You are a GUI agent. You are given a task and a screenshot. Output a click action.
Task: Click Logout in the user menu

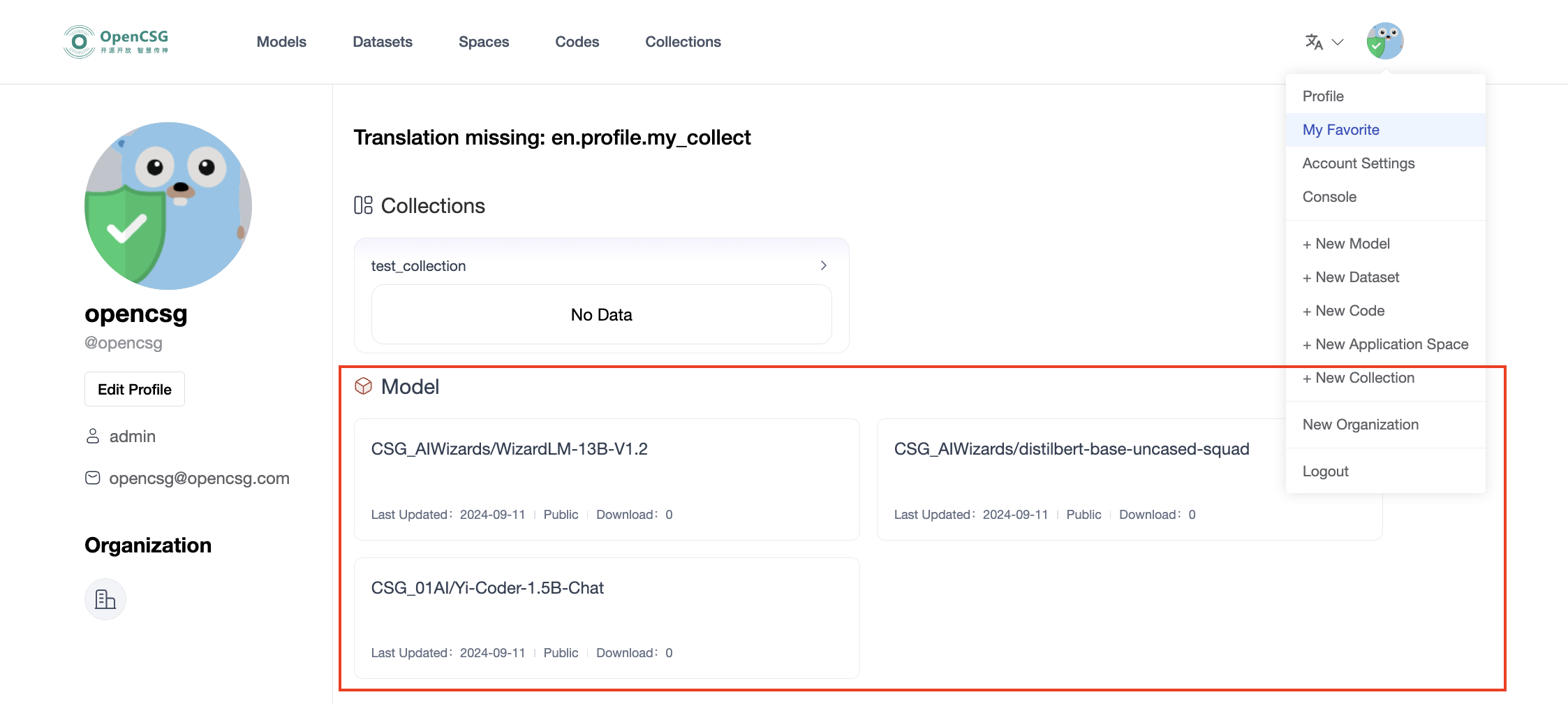coord(1325,471)
